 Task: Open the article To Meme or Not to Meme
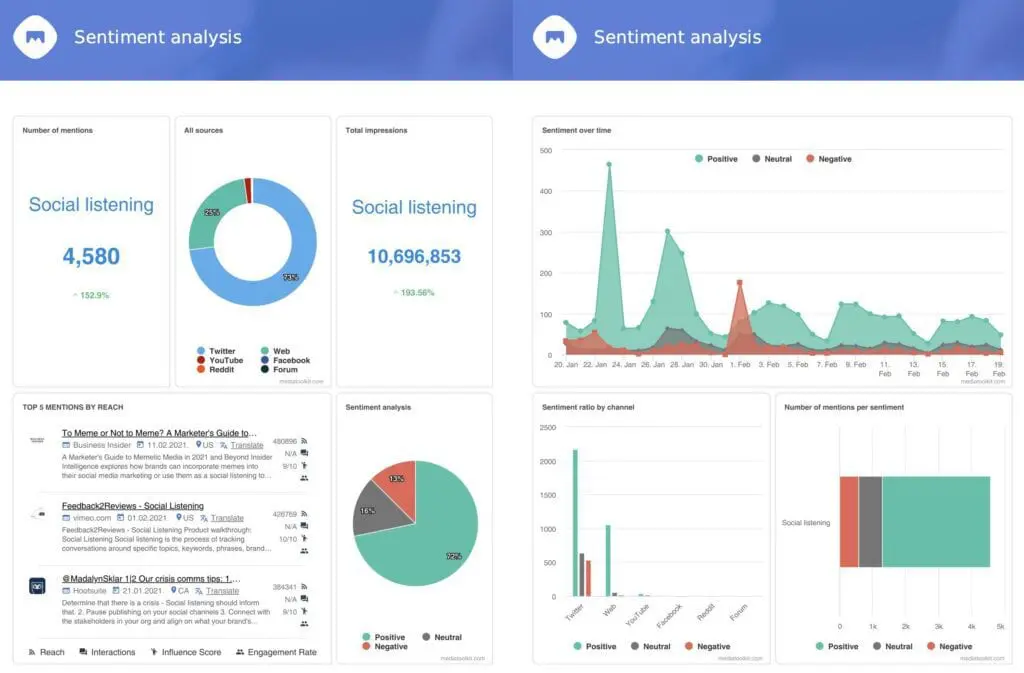(156, 432)
